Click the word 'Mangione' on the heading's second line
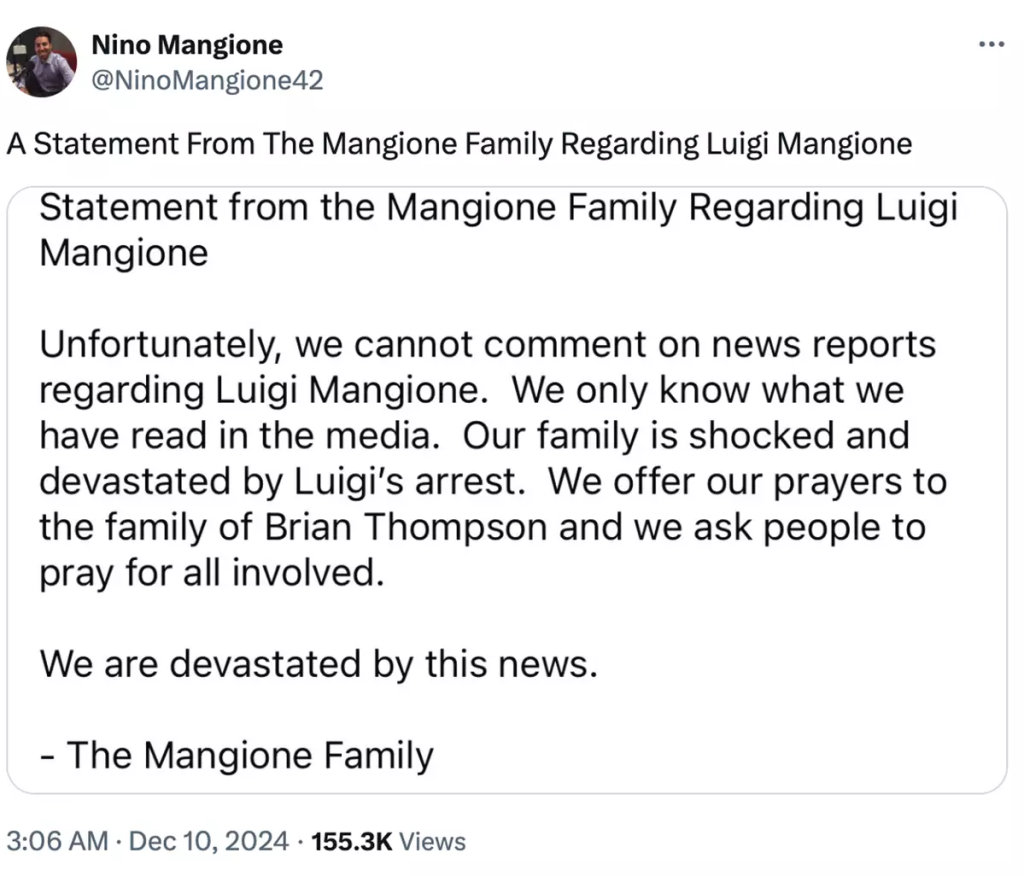The image size is (1024, 876). [124, 252]
